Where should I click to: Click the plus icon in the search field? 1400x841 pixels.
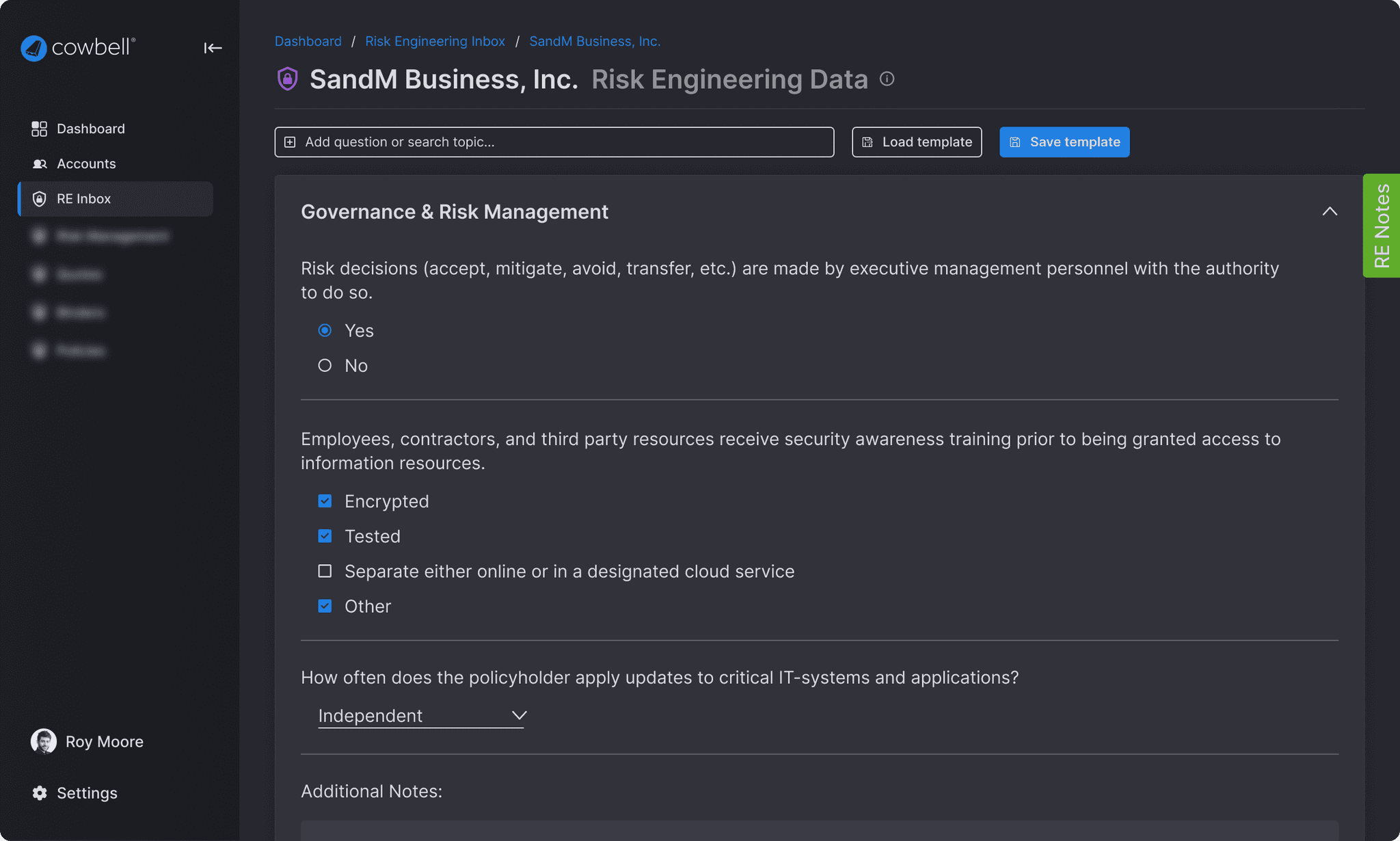pyautogui.click(x=290, y=142)
